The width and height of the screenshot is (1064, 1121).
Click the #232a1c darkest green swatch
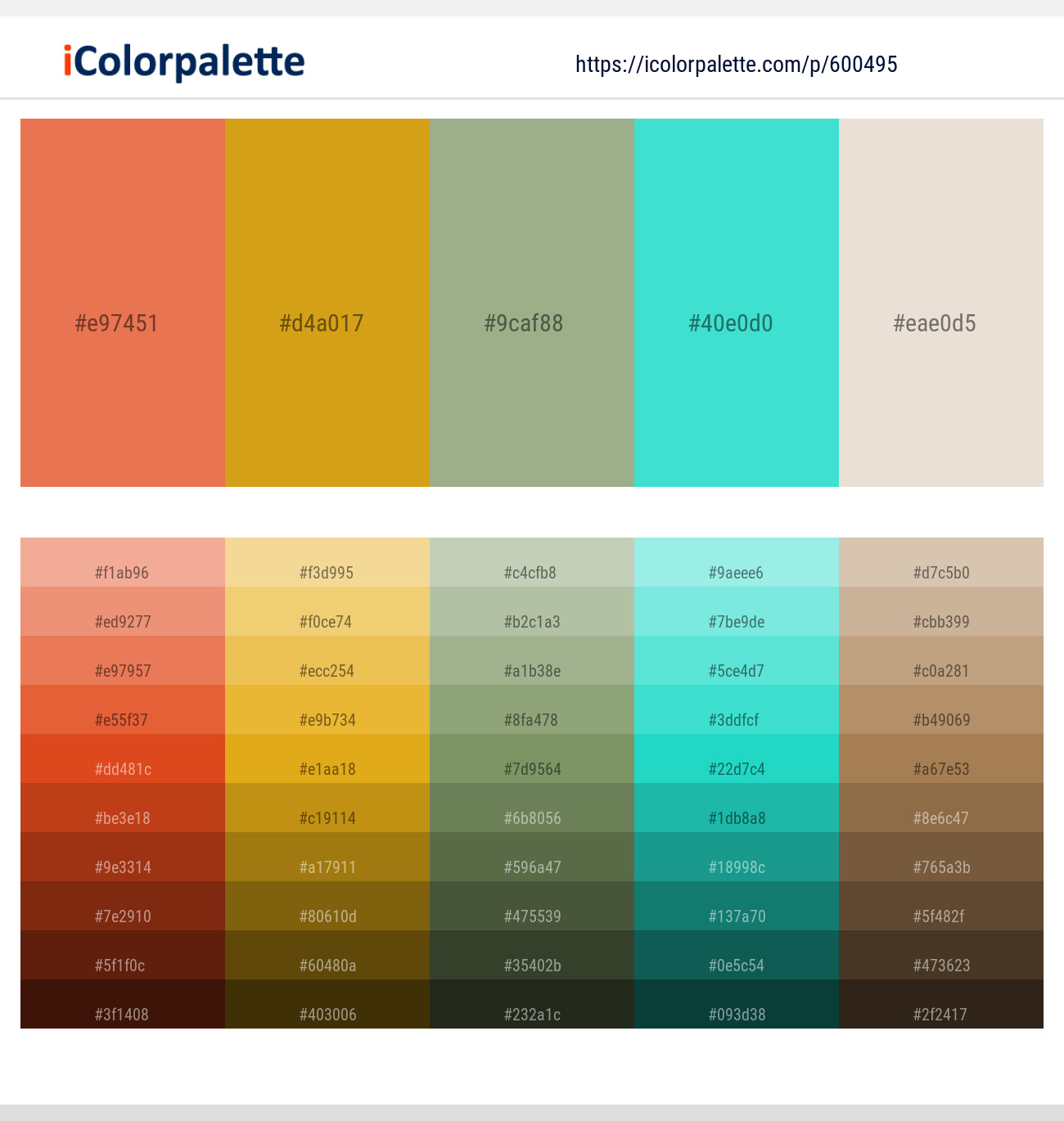click(532, 1015)
